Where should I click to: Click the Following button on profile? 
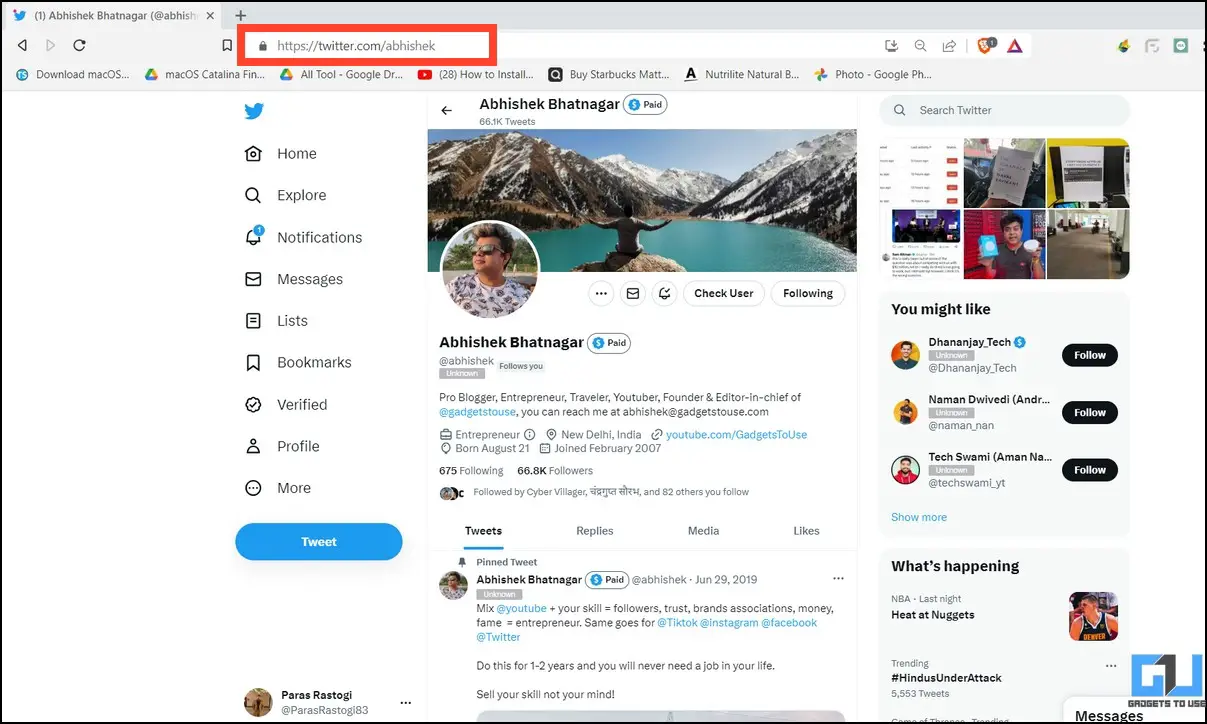[808, 293]
